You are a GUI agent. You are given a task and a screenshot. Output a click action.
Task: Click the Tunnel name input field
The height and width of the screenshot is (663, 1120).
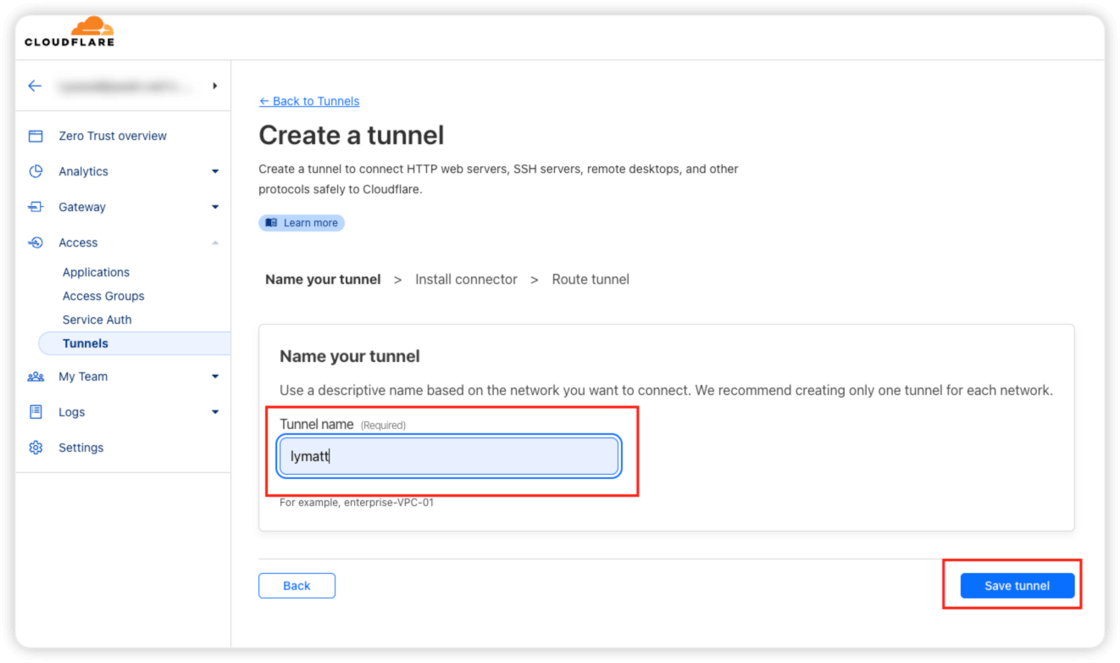coord(449,457)
